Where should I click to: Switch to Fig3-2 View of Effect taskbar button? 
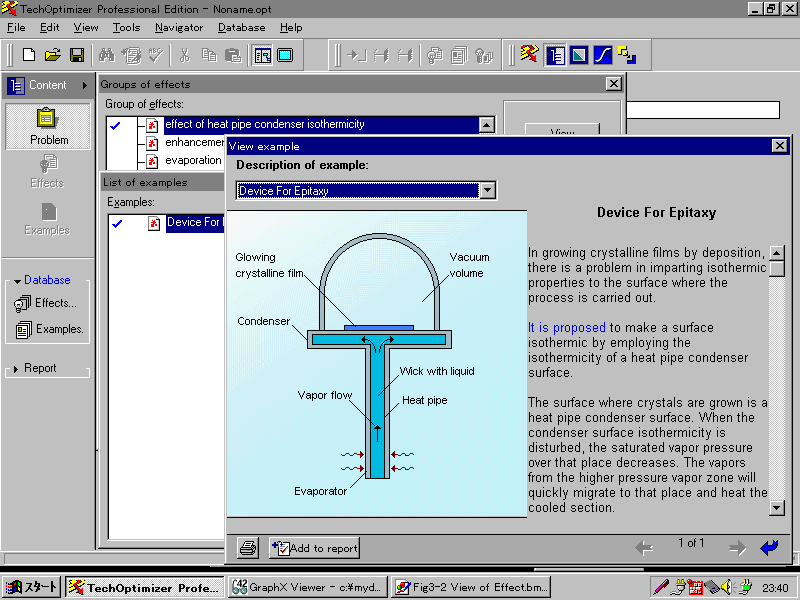click(471, 587)
